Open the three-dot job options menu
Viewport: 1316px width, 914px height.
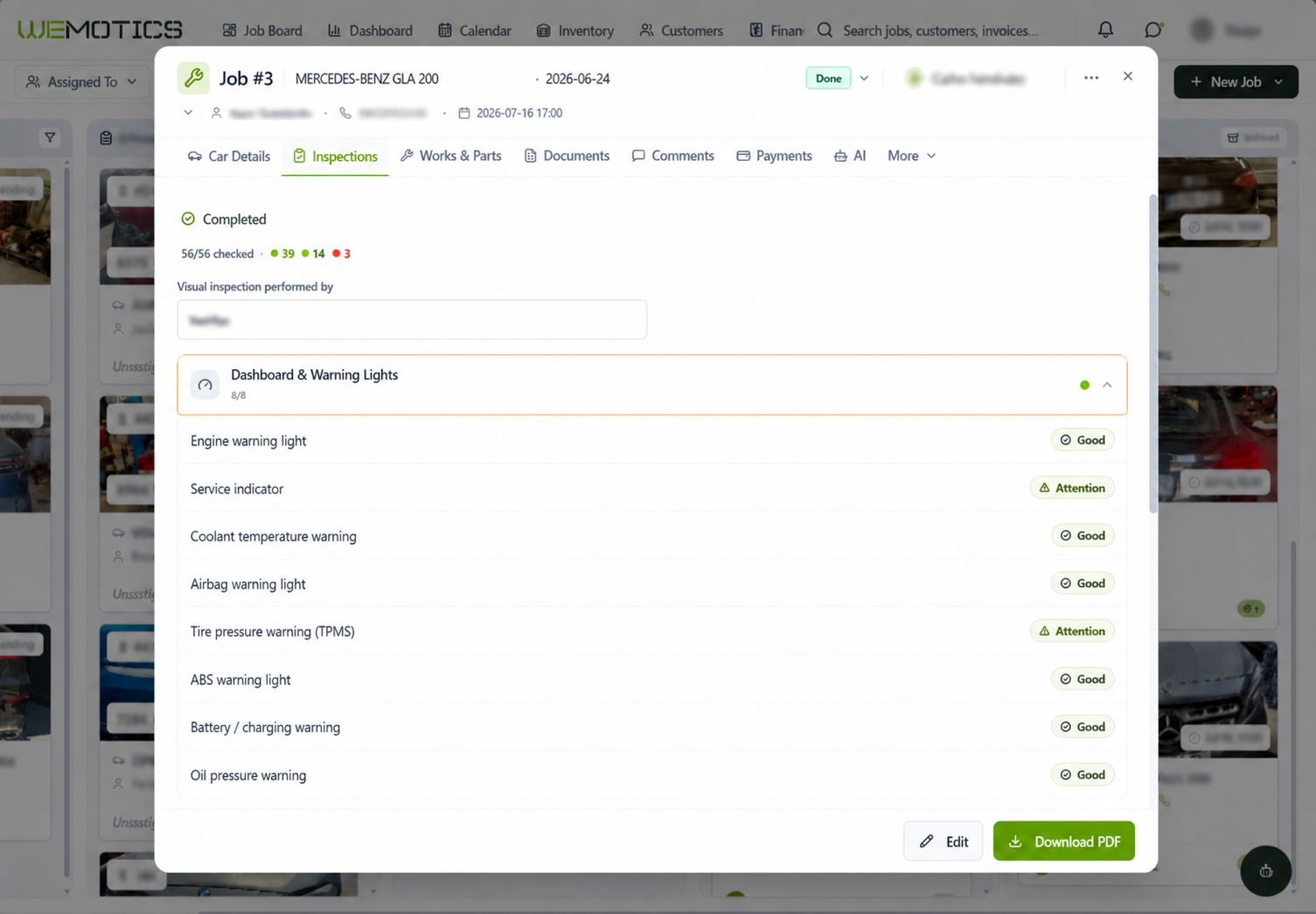pyautogui.click(x=1090, y=77)
